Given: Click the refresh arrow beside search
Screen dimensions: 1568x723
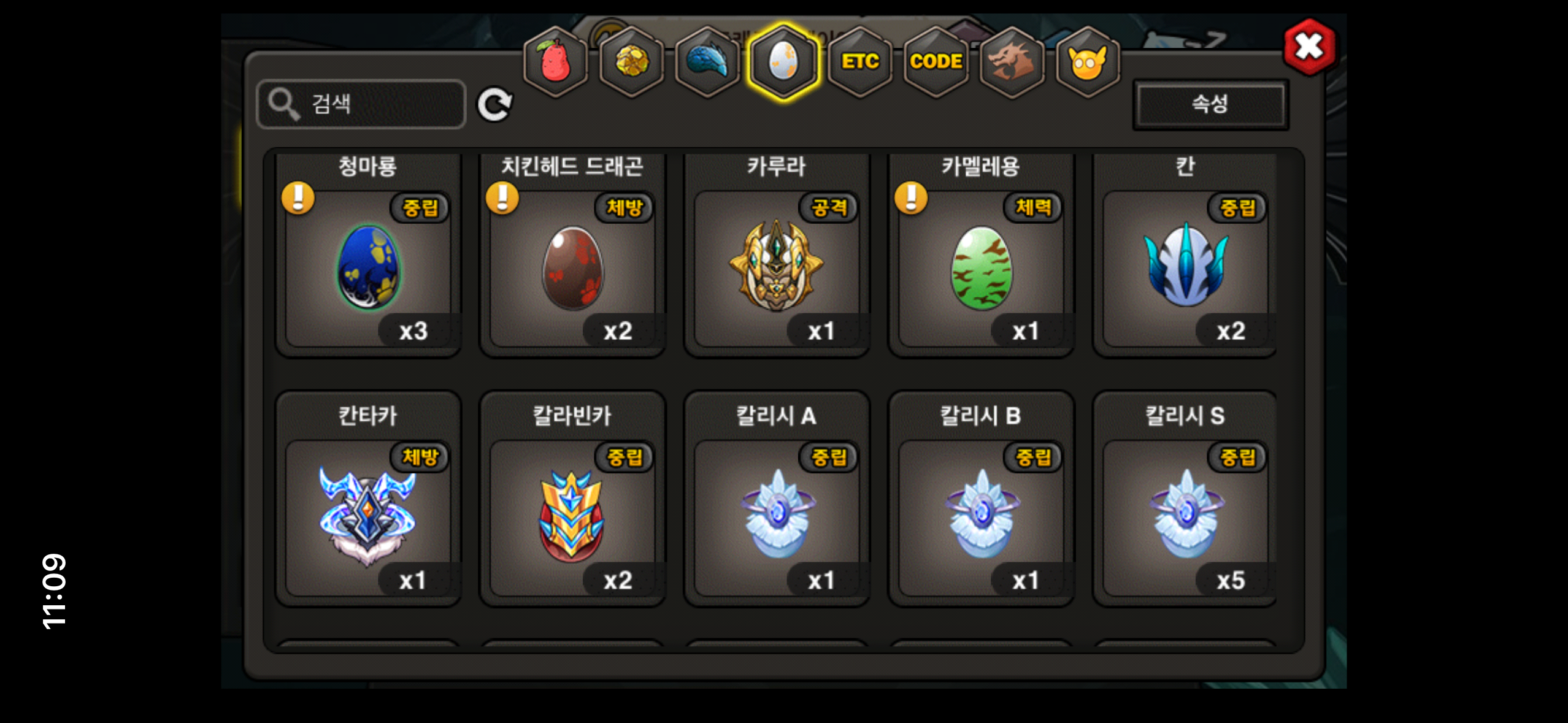Looking at the screenshot, I should point(494,104).
